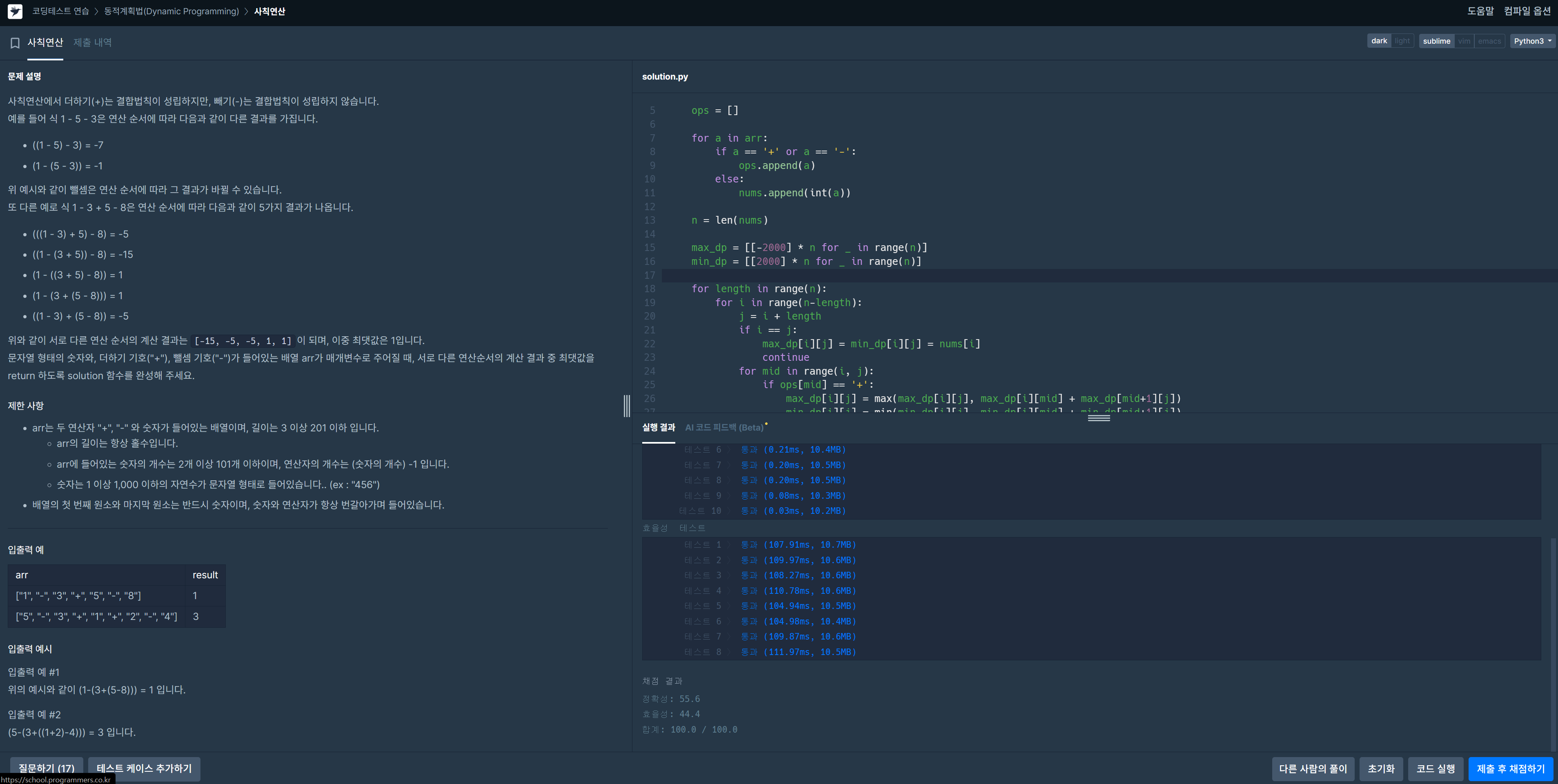Click inside code editor on line 17
The height and width of the screenshot is (784, 1558).
tap(1109, 275)
